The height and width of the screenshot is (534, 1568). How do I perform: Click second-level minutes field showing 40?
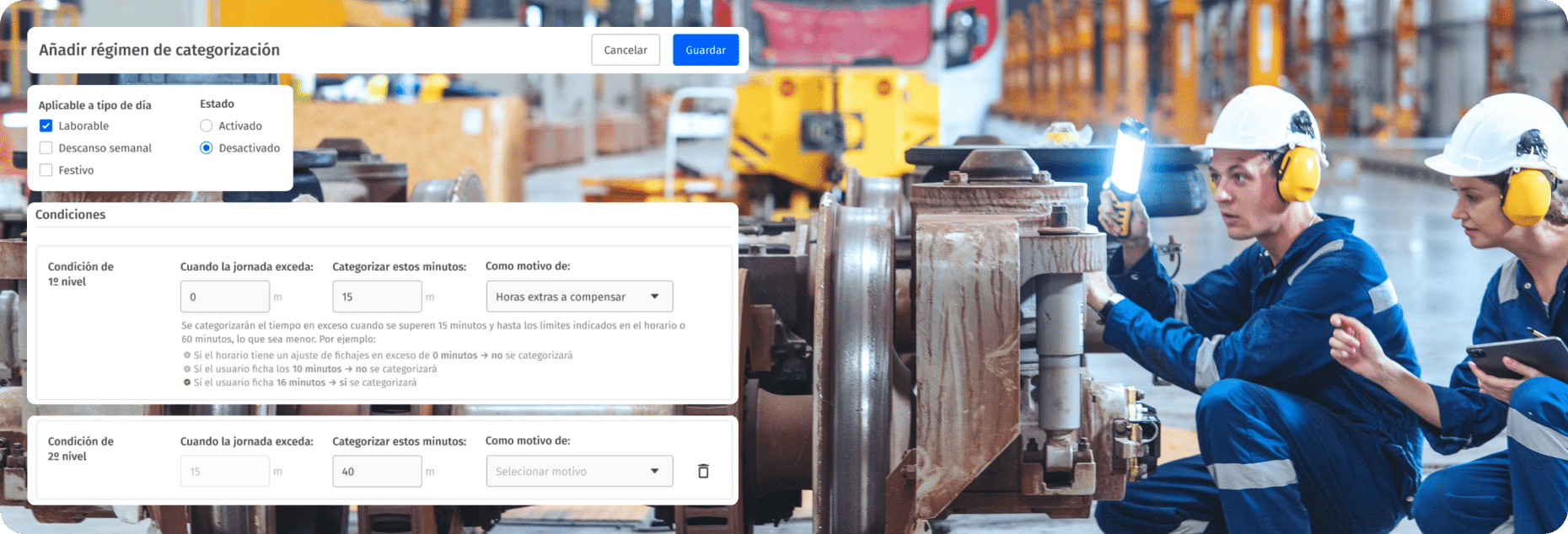coord(377,472)
